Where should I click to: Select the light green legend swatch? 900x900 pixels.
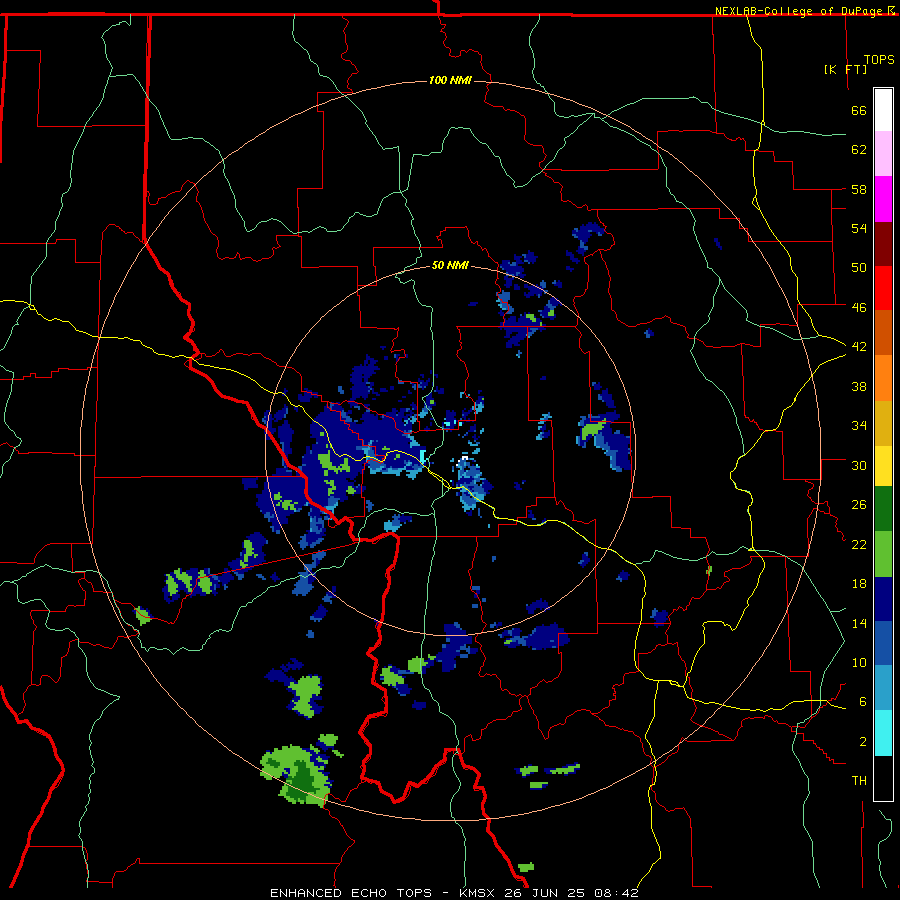click(x=883, y=554)
